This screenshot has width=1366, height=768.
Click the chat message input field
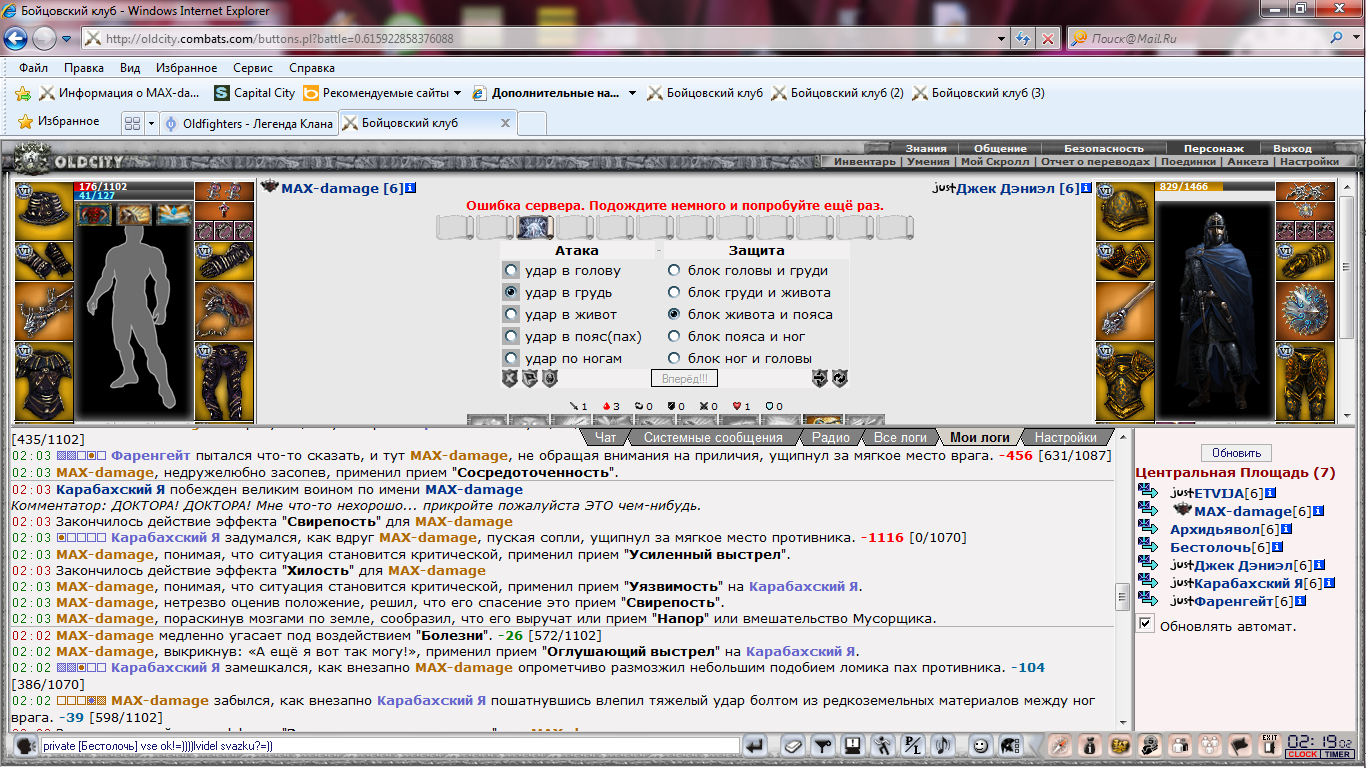(389, 745)
